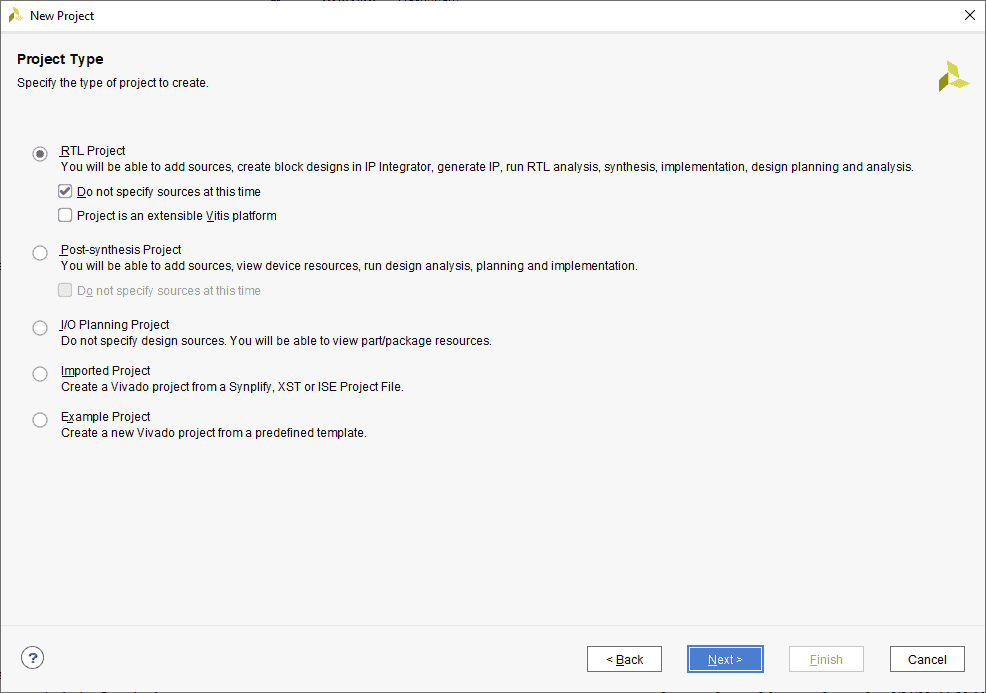
Task: Cancel the new project wizard
Action: [927, 659]
